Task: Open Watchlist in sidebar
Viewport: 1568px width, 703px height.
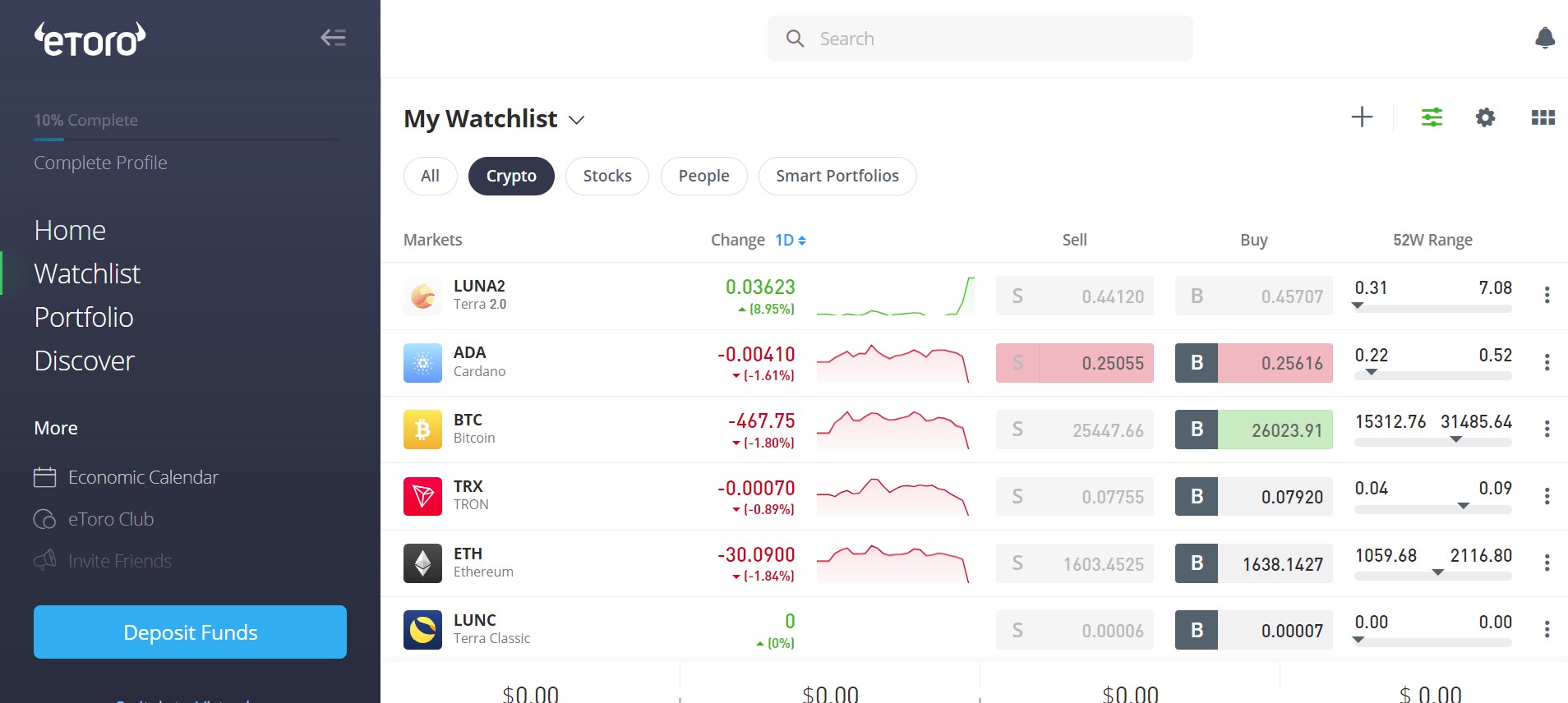Action: click(x=87, y=273)
